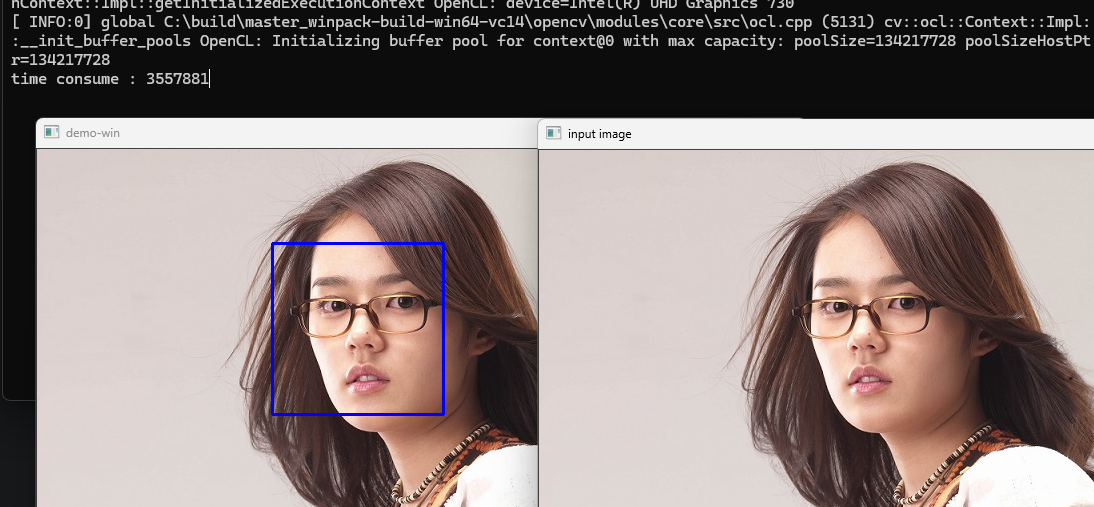Click the photo in input image window
The width and height of the screenshot is (1094, 507).
tap(816, 328)
